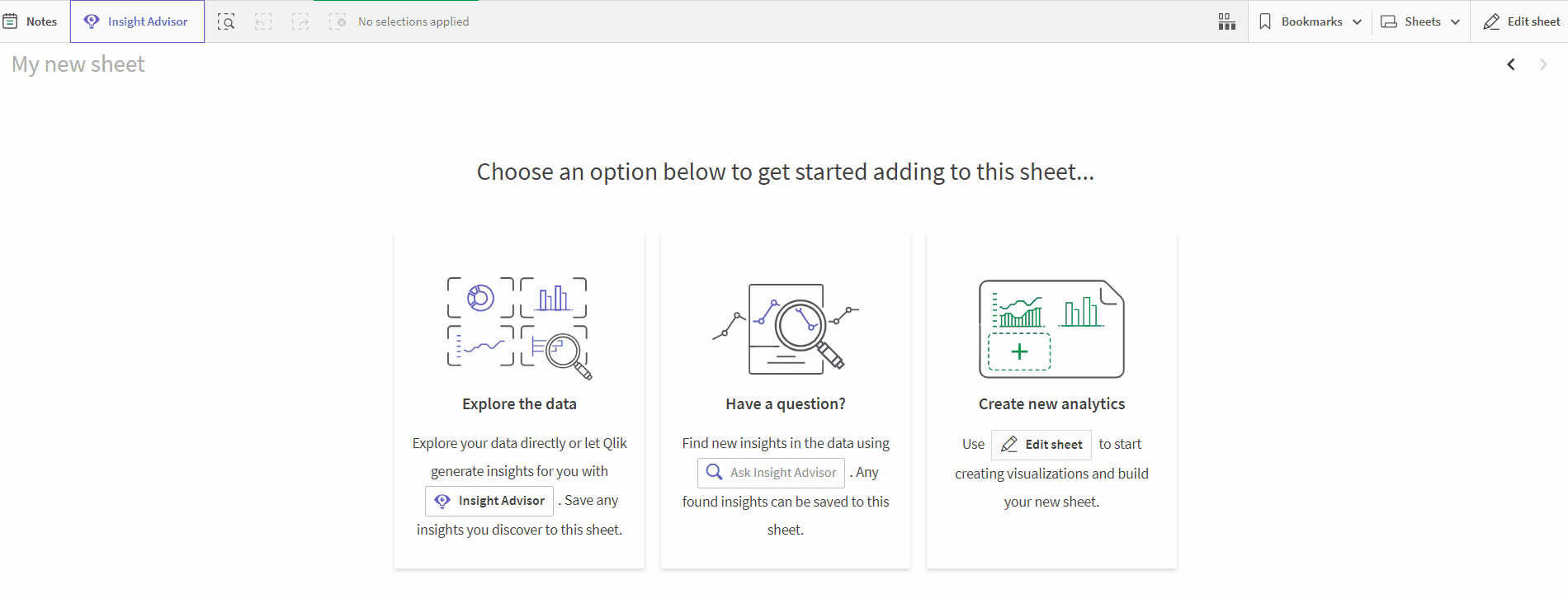This screenshot has height=599, width=1568.
Task: Click the 'Explore the data' heading
Action: [x=520, y=403]
